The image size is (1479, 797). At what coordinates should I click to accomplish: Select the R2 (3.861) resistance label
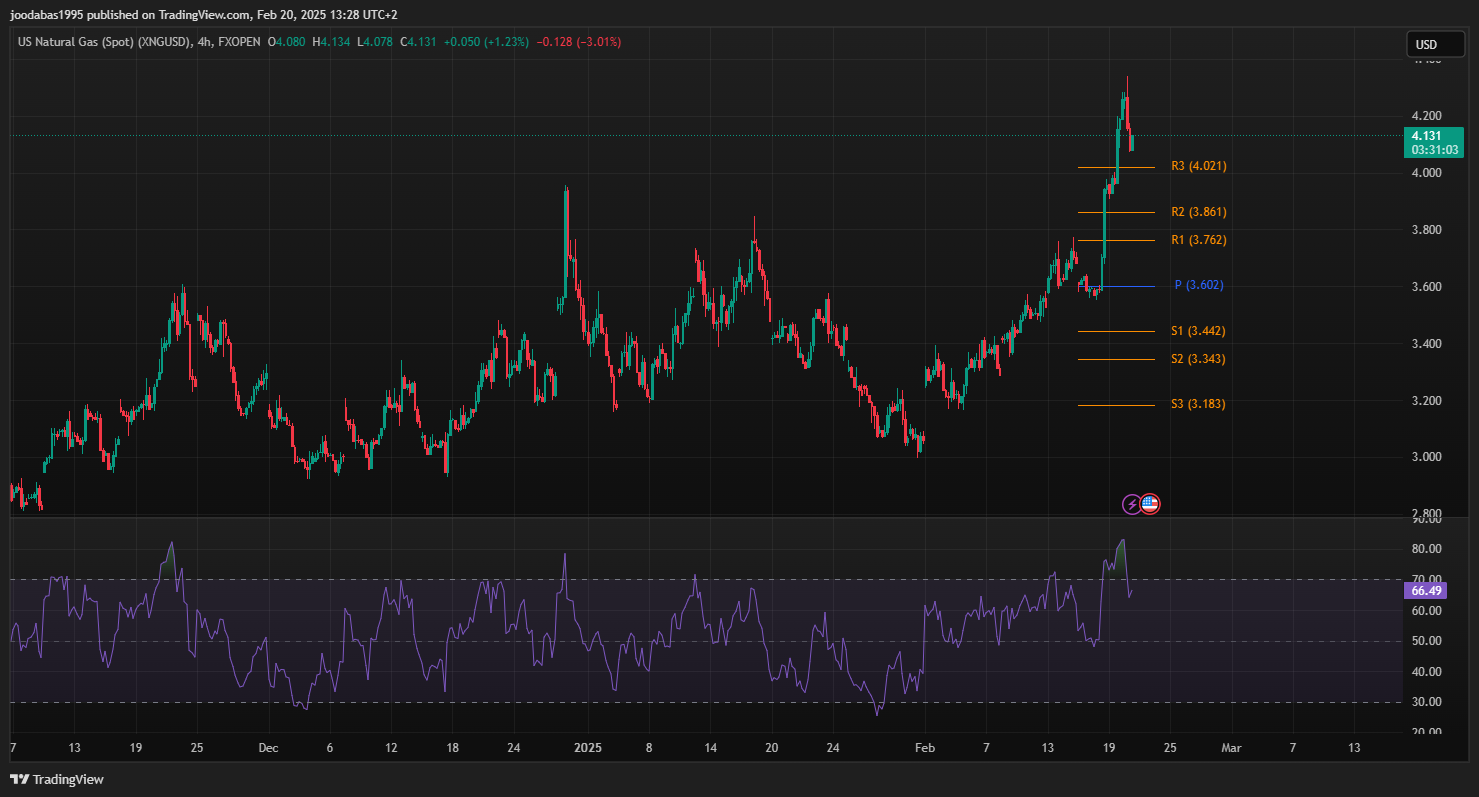click(1198, 212)
